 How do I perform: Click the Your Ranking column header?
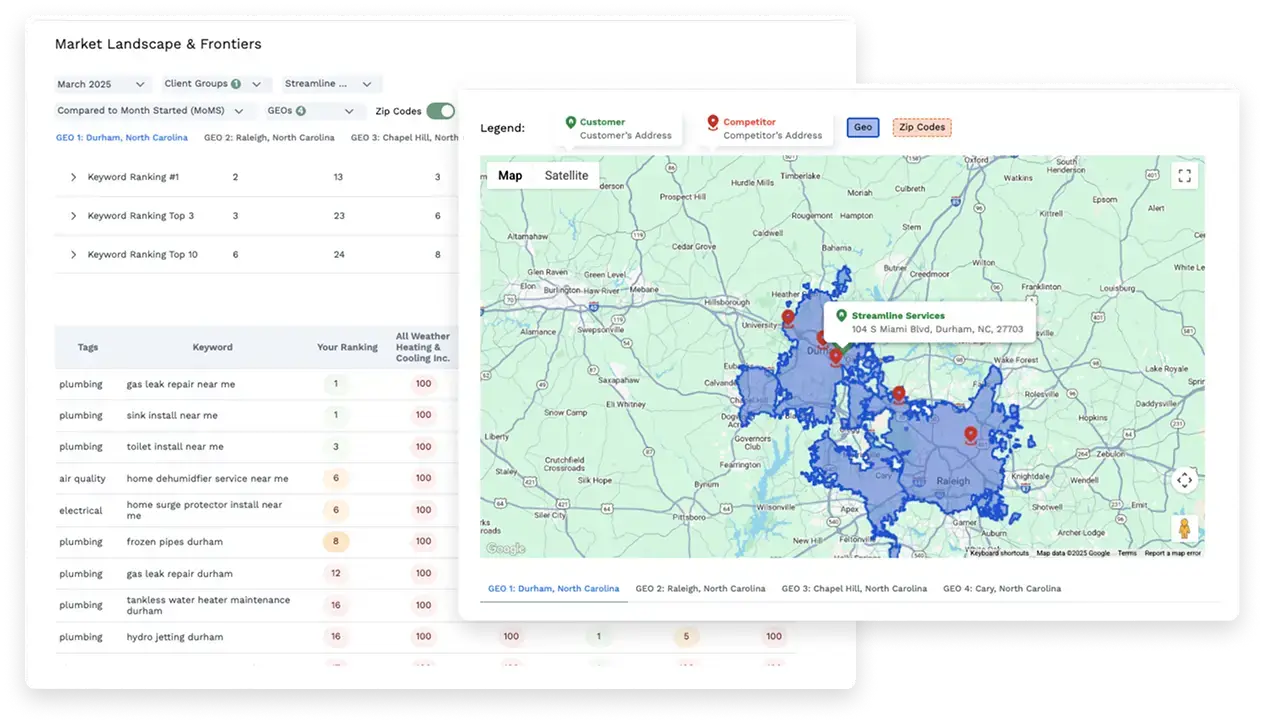click(x=347, y=348)
